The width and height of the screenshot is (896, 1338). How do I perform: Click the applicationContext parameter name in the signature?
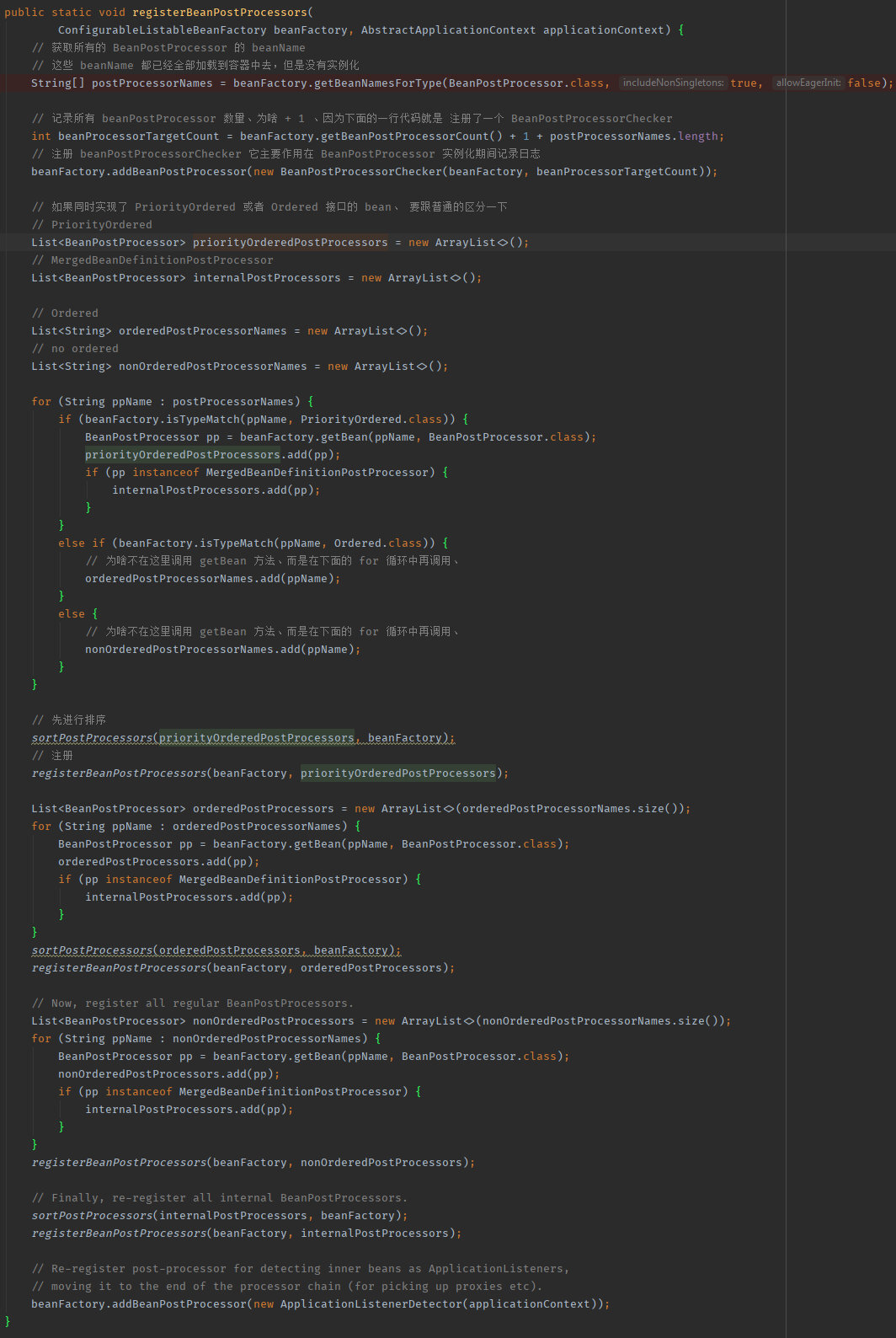[604, 29]
